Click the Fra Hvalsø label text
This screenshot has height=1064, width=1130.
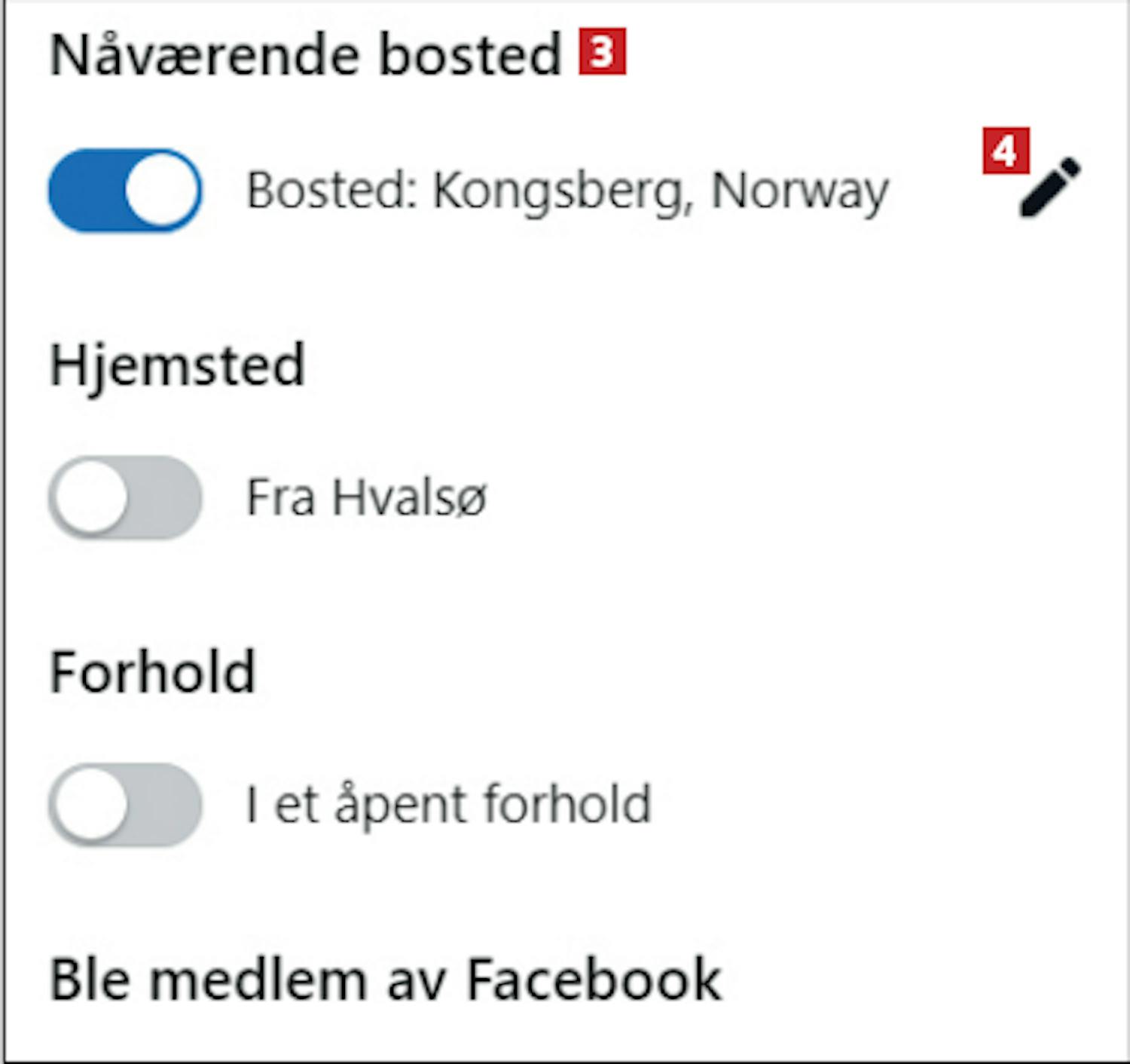point(367,498)
